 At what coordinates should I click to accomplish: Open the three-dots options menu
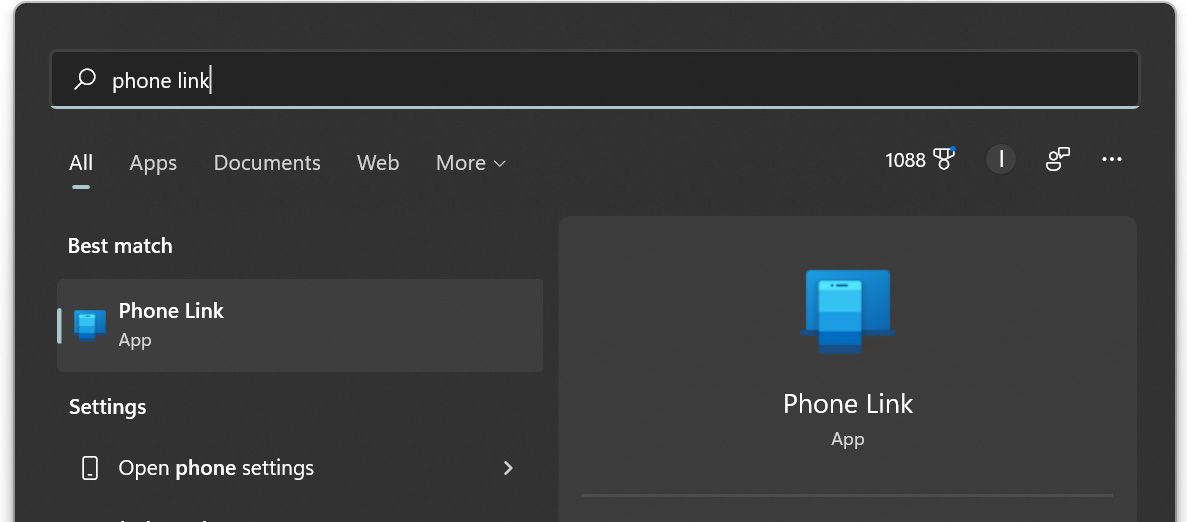(1111, 160)
